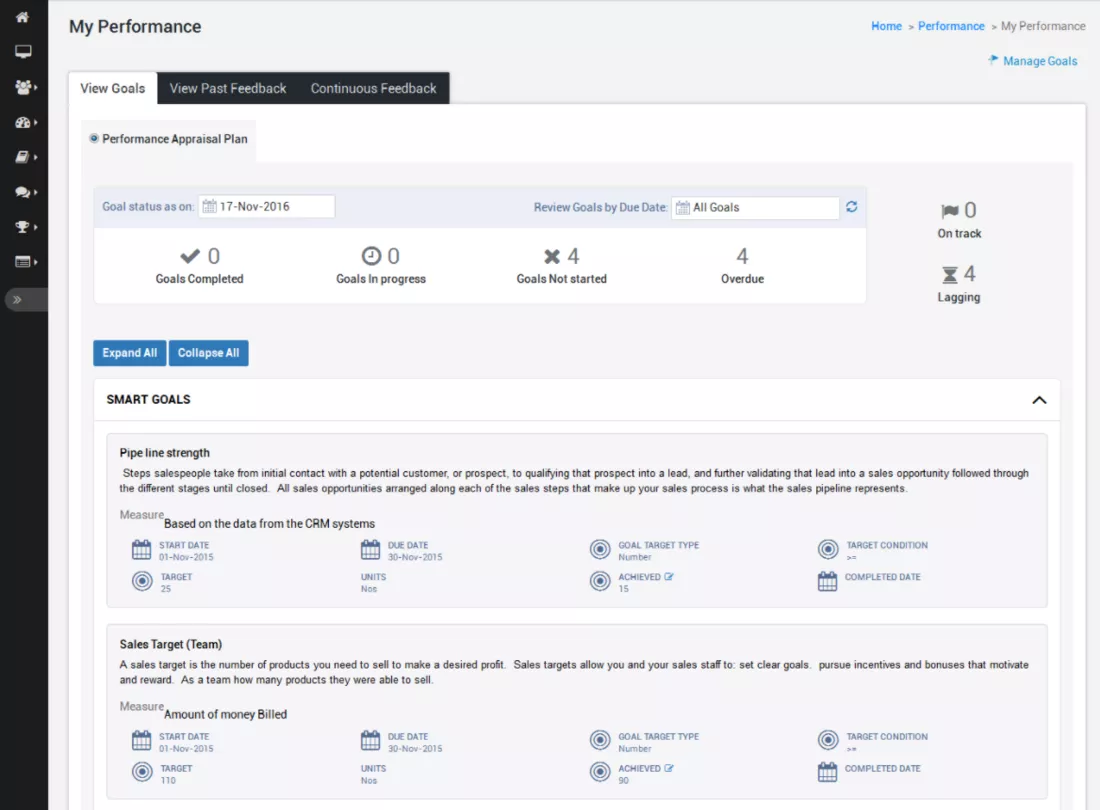This screenshot has height=810, width=1100.
Task: Open the Manage Goals link
Action: (x=1033, y=61)
